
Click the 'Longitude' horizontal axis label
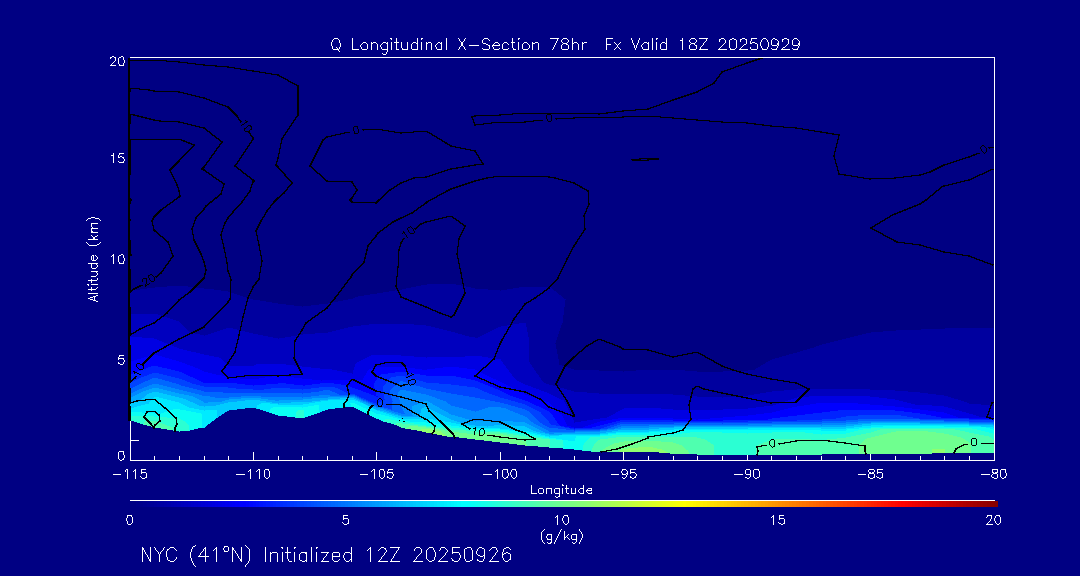coord(561,489)
